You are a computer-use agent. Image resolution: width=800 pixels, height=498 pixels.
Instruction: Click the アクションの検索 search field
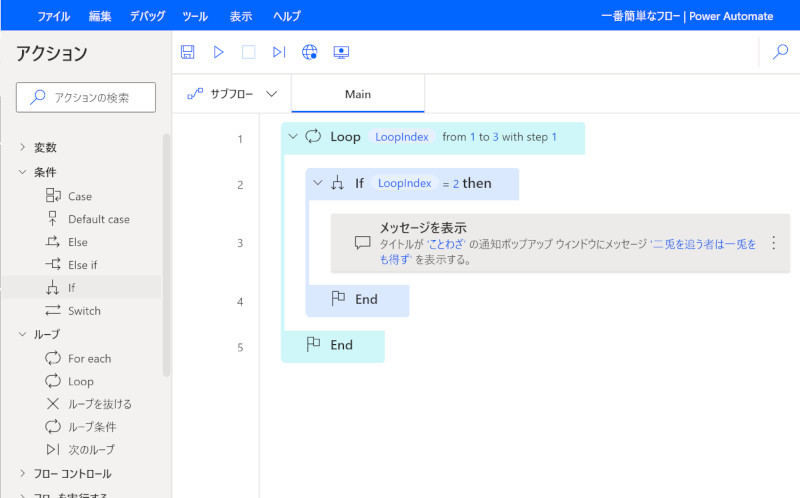[86, 97]
